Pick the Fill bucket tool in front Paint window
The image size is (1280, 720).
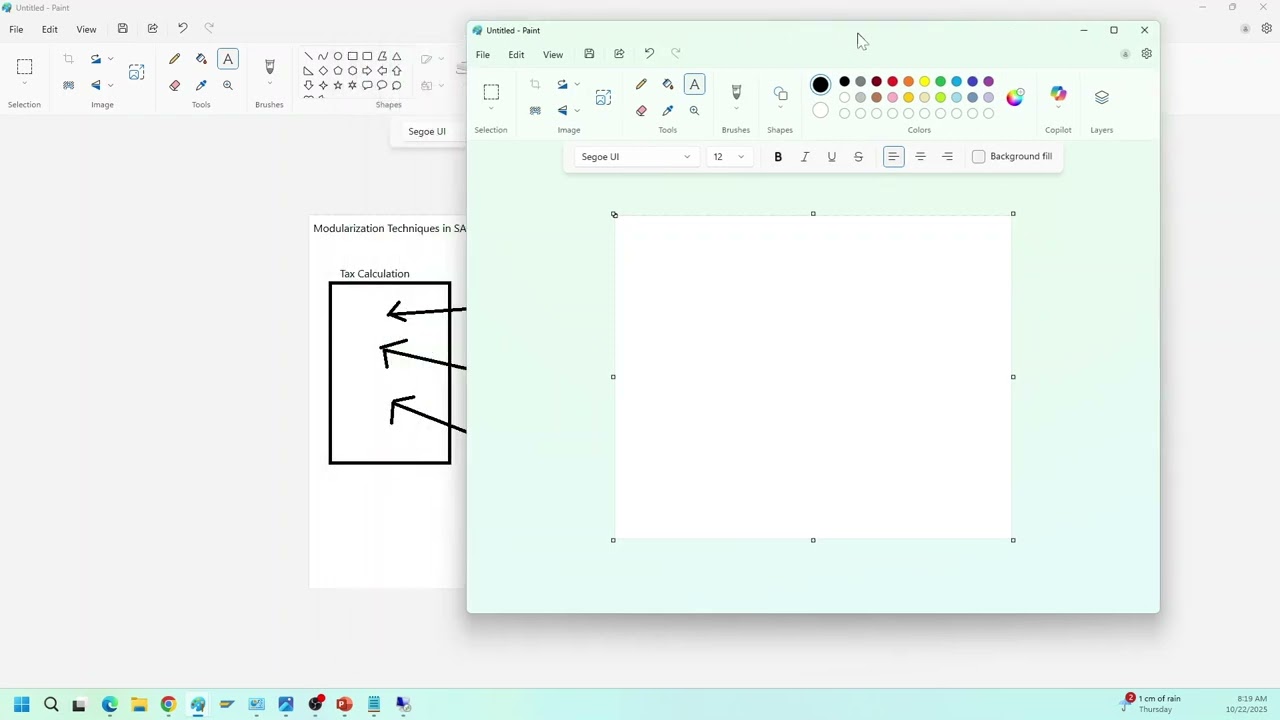click(668, 85)
